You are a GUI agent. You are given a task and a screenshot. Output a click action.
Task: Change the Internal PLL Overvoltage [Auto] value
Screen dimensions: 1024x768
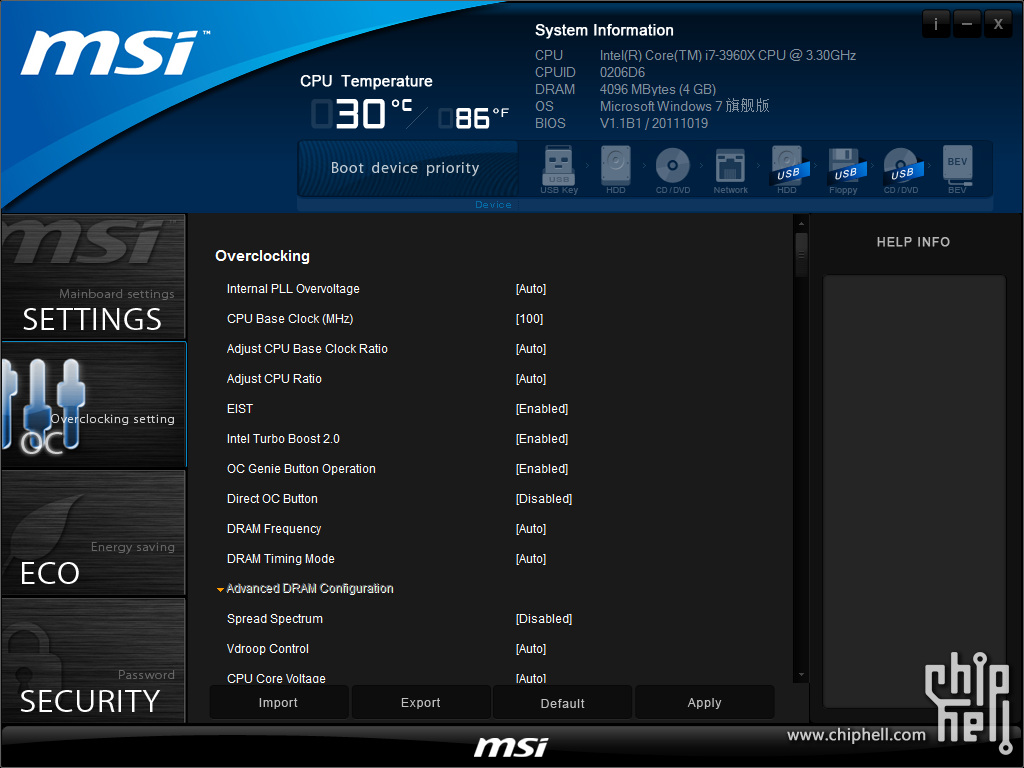coord(531,289)
